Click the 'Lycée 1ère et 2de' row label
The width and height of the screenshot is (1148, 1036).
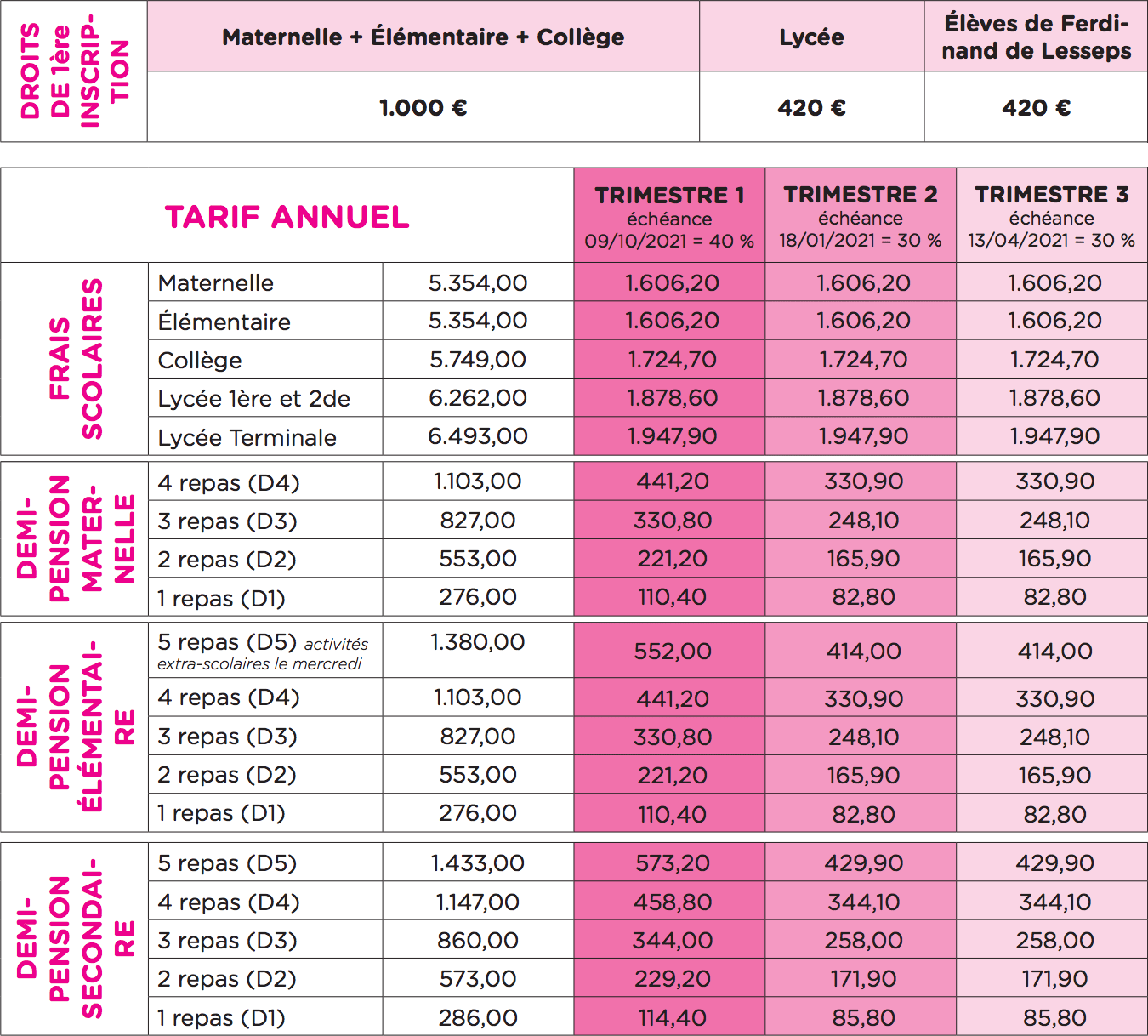point(254,398)
